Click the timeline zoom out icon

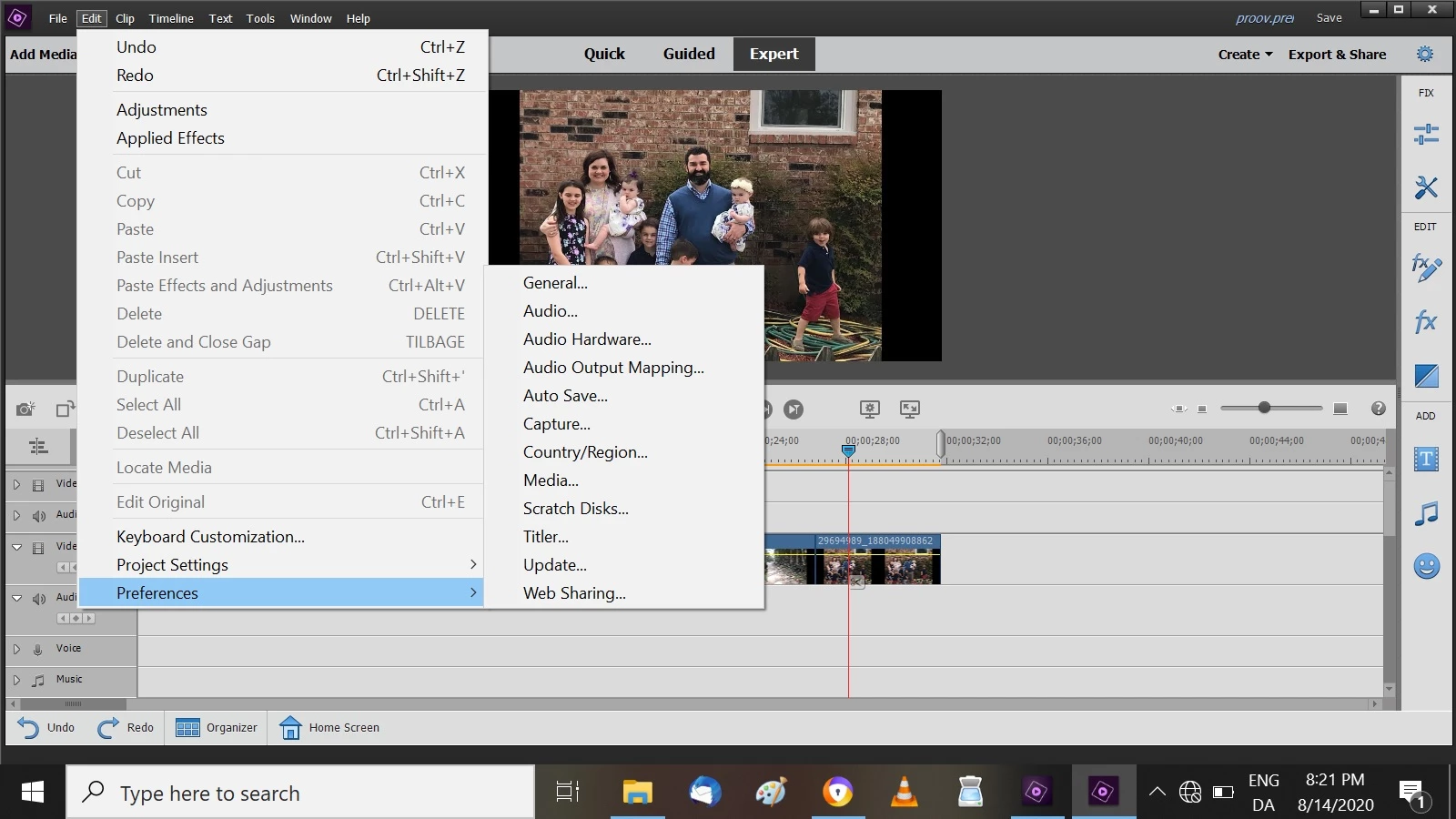(x=1202, y=409)
